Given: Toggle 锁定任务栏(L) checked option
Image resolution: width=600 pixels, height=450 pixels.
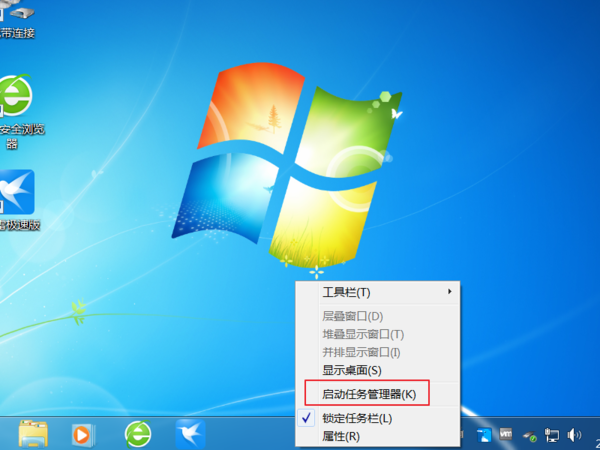Looking at the screenshot, I should (x=378, y=418).
